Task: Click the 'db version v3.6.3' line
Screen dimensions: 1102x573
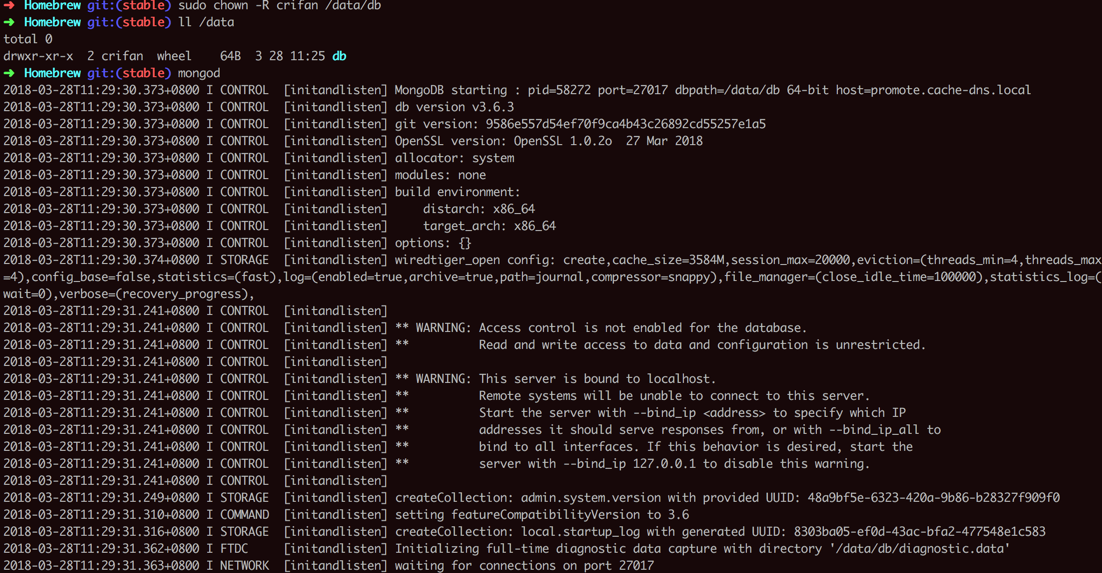Action: 454,107
